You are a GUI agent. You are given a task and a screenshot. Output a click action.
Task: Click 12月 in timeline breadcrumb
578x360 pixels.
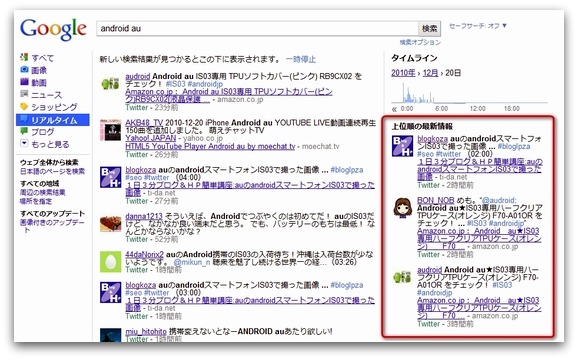click(x=430, y=73)
